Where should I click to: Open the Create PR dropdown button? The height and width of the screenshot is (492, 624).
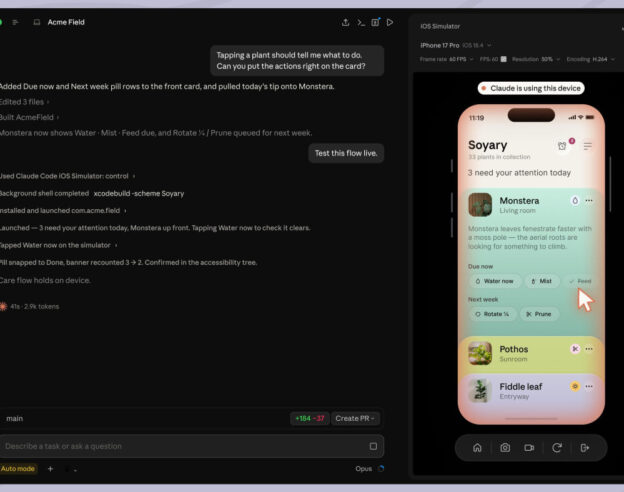355,418
